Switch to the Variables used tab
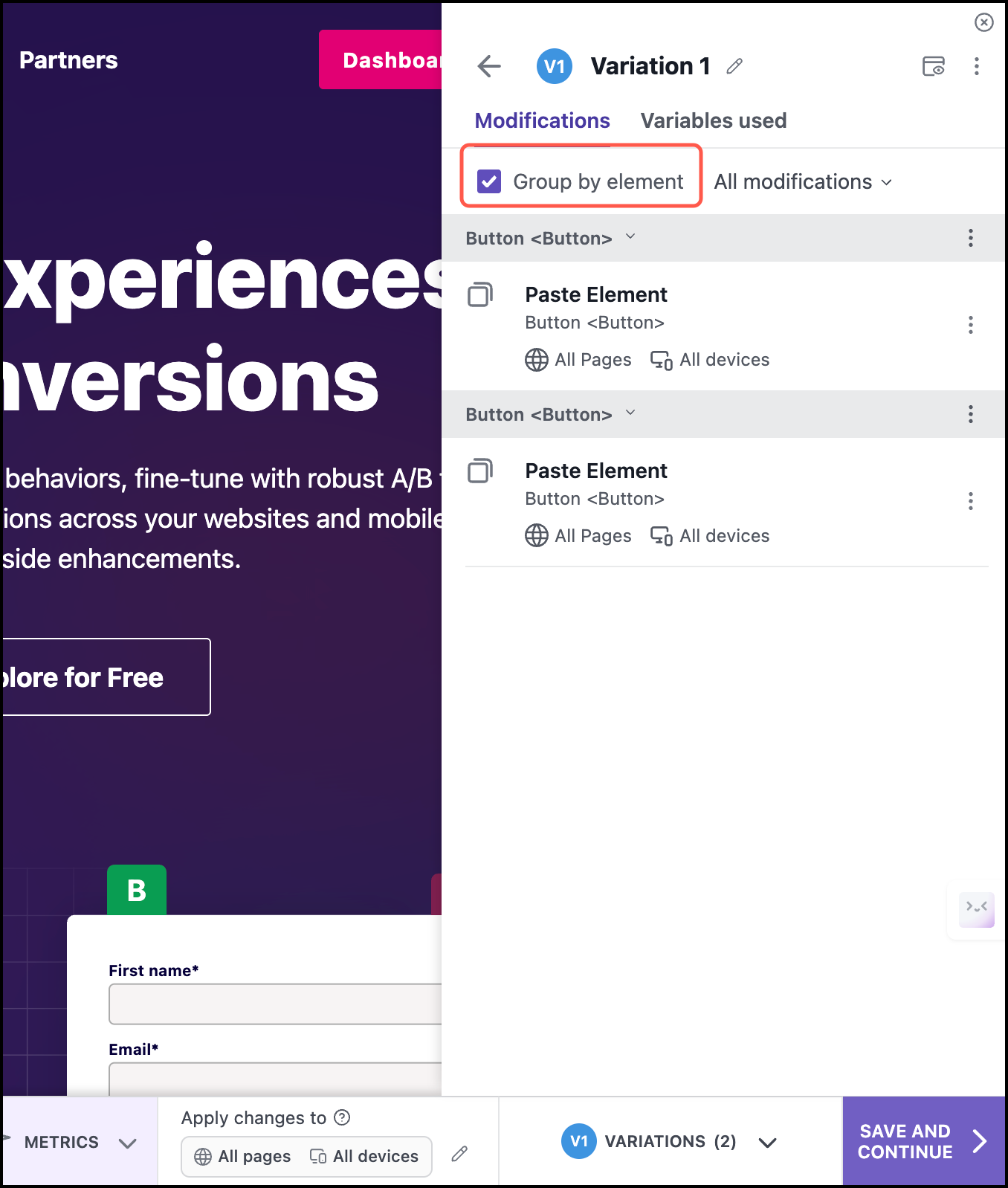1008x1188 pixels. point(713,120)
